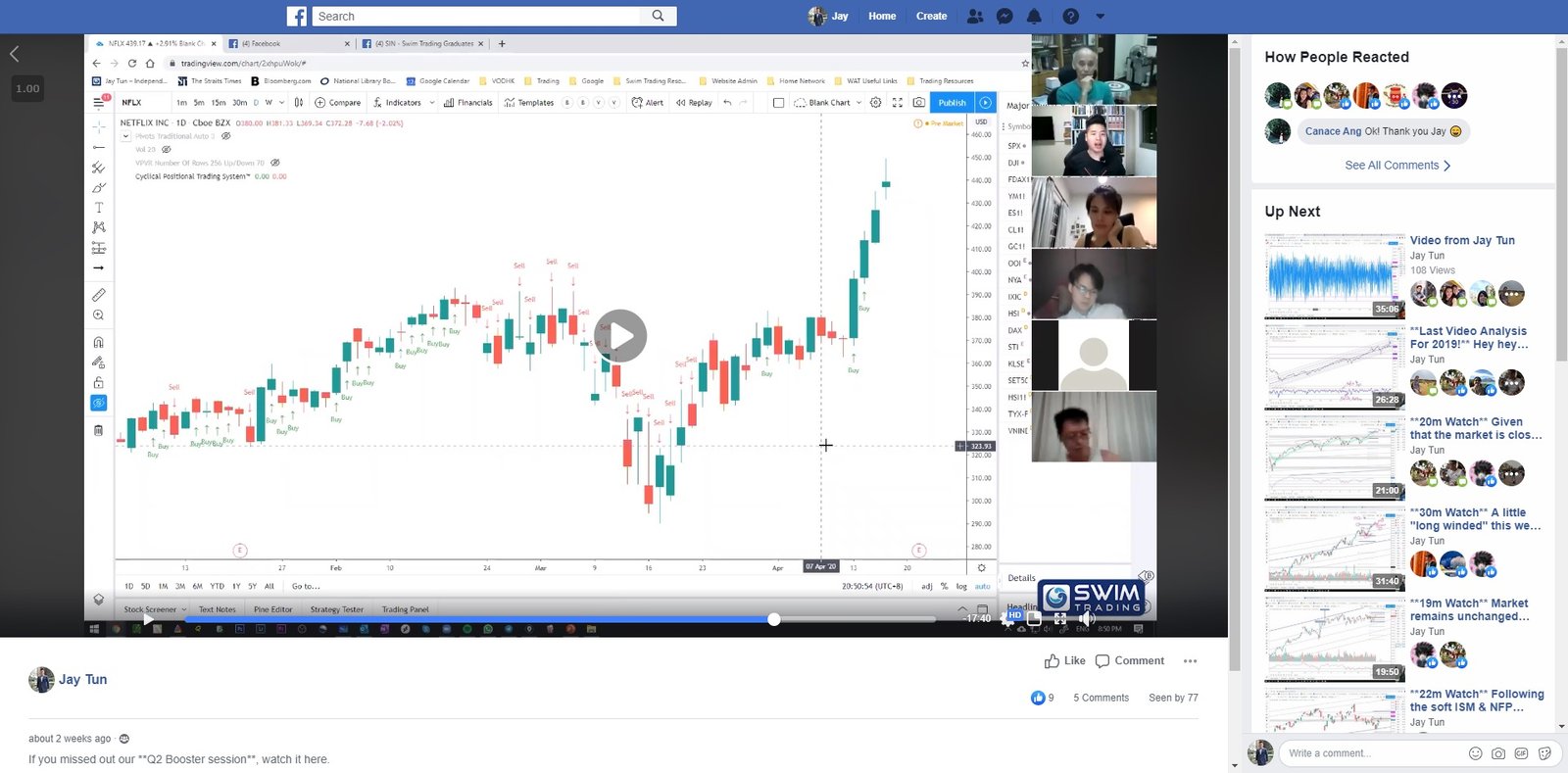Open the Indicators dropdown
Screen dimensions: 1568x773
tap(404, 103)
